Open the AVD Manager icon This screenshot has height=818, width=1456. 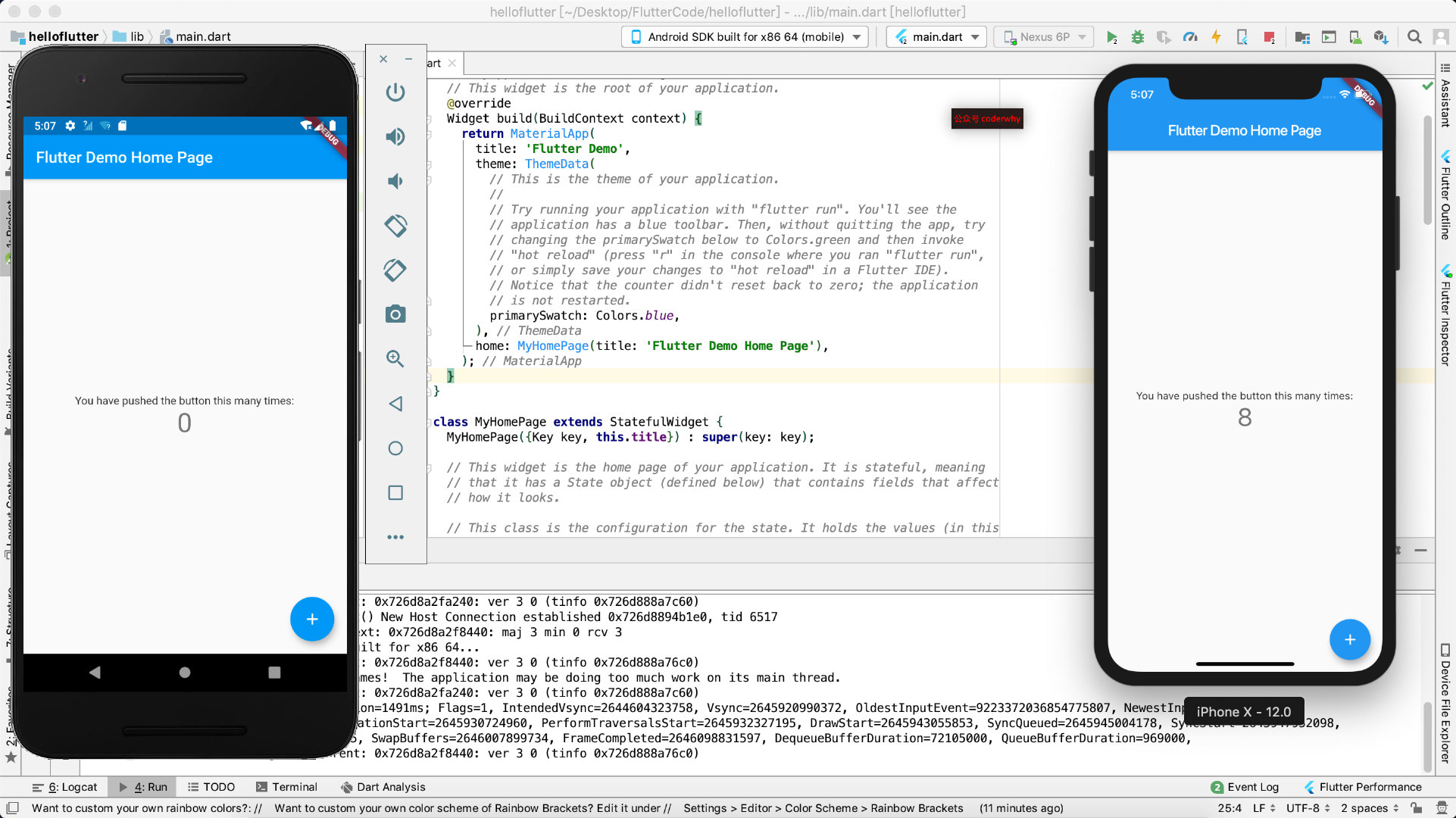pyautogui.click(x=1355, y=37)
